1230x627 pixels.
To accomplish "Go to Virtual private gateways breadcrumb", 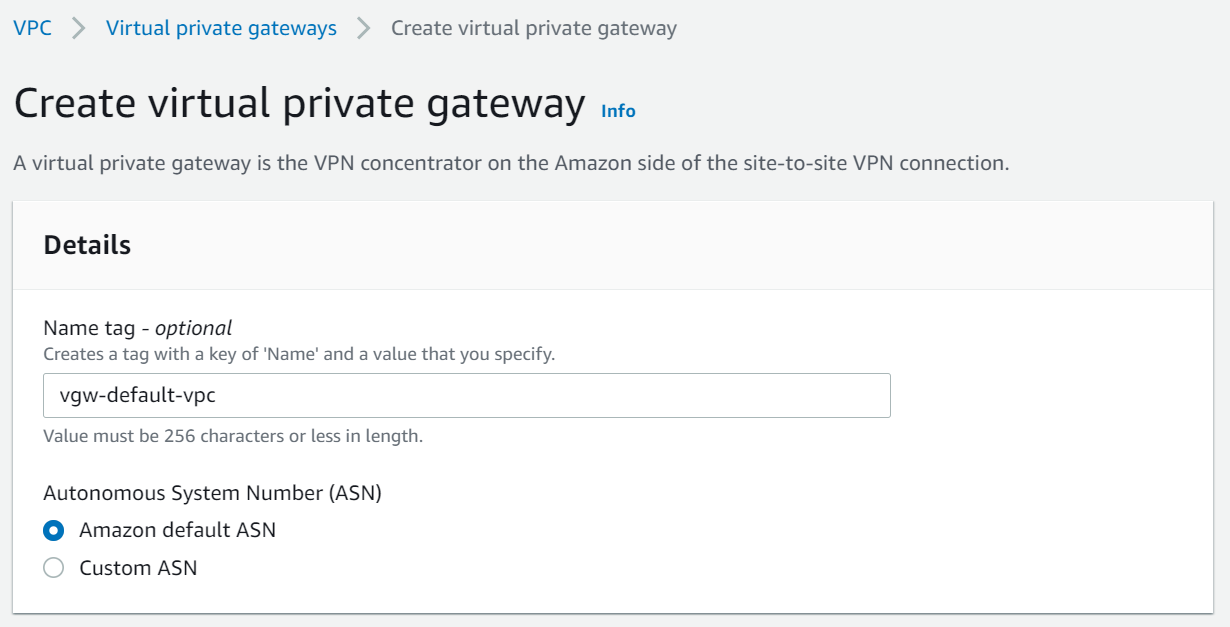I will (221, 28).
